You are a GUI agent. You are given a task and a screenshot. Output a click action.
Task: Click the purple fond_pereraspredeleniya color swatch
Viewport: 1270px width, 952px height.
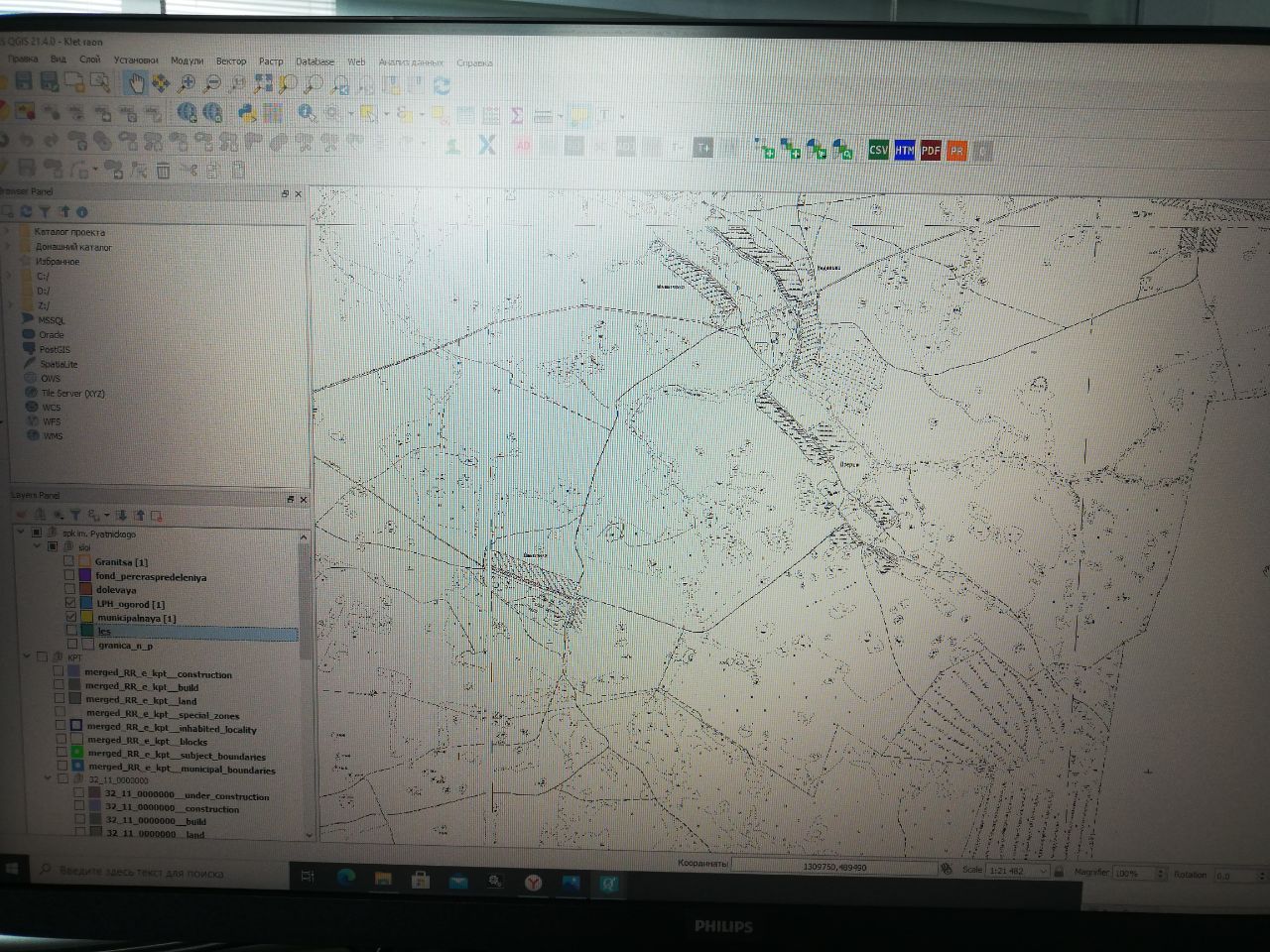point(85,575)
